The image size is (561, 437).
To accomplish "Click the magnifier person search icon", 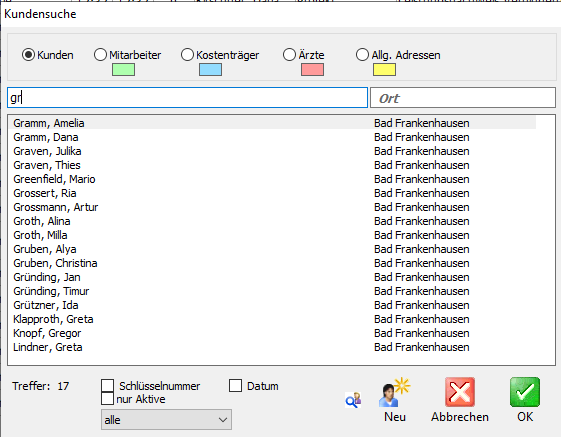I will click(353, 400).
